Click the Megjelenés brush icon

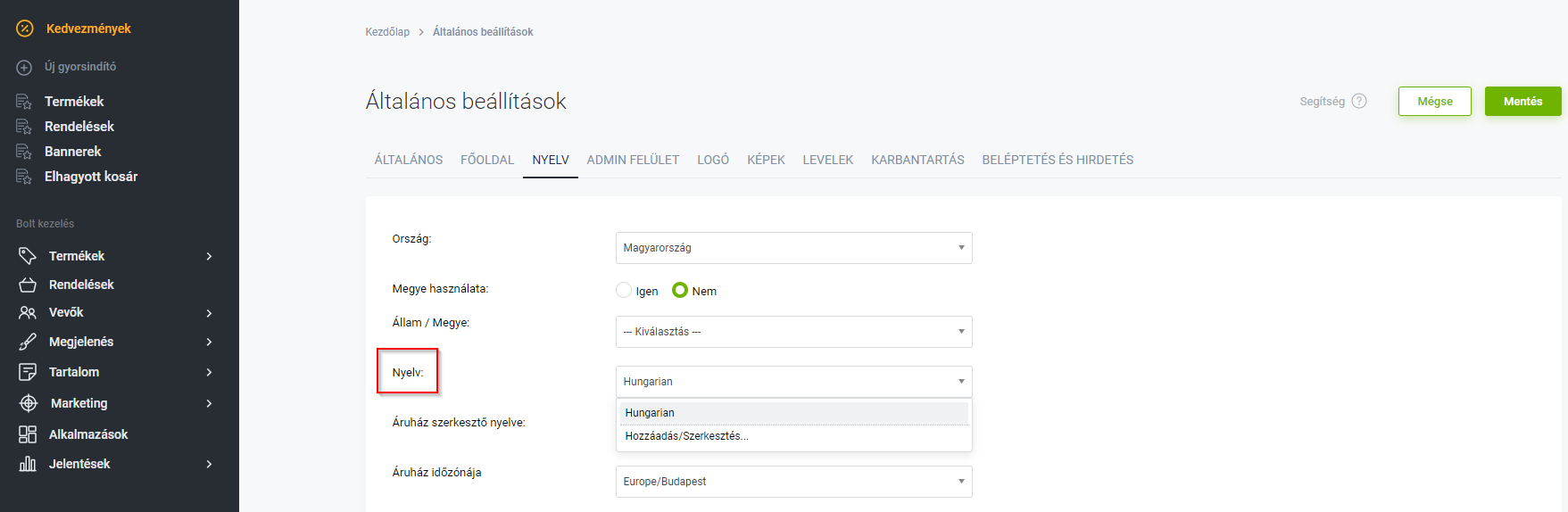coord(28,342)
